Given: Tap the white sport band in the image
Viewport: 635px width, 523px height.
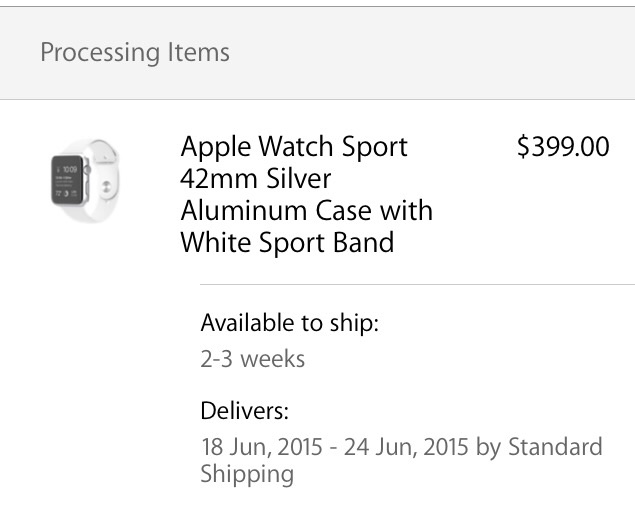Looking at the screenshot, I should point(104,181).
